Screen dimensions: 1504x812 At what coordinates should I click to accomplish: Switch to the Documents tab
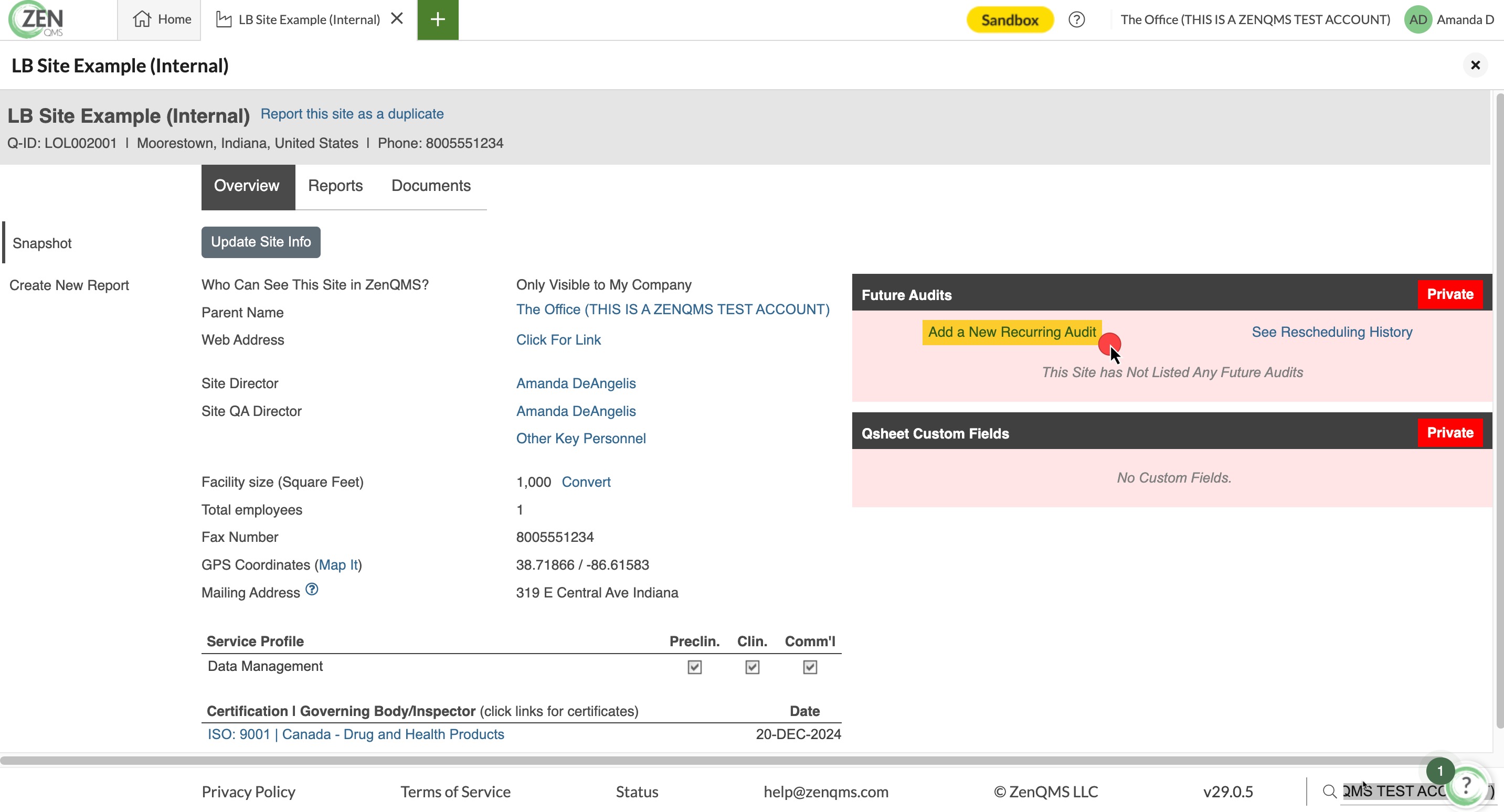[431, 186]
